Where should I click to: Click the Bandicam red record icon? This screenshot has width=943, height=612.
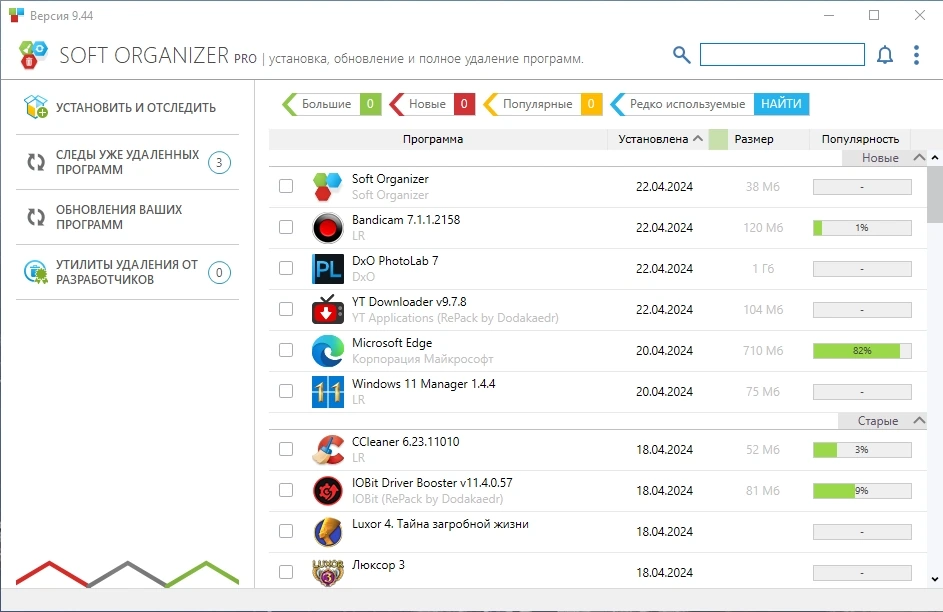pos(328,227)
